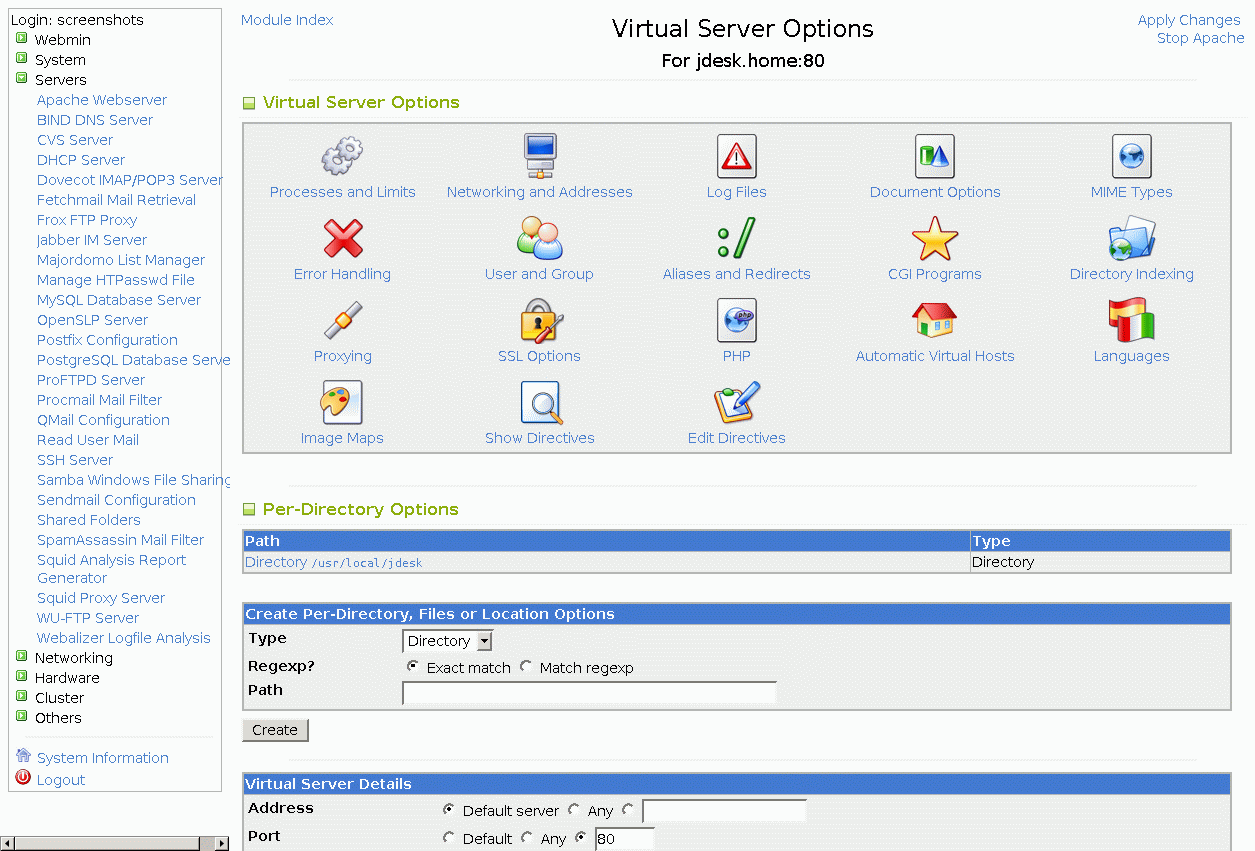Viewport: 1255px width, 851px height.
Task: Open the Processes and Limits gear icon
Action: click(342, 157)
